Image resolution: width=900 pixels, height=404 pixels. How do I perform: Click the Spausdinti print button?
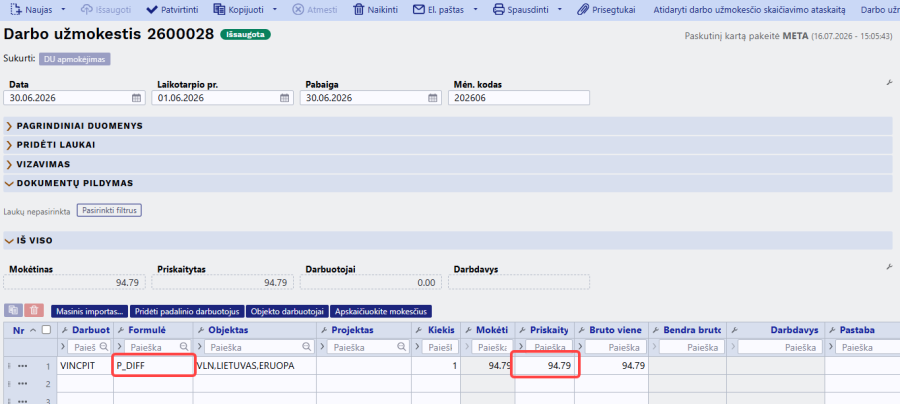point(521,10)
